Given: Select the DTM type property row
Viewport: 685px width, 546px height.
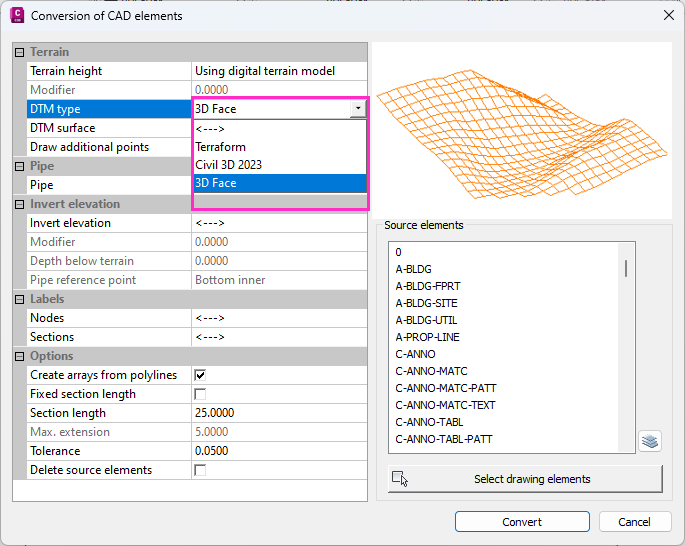Looking at the screenshot, I should pos(109,109).
